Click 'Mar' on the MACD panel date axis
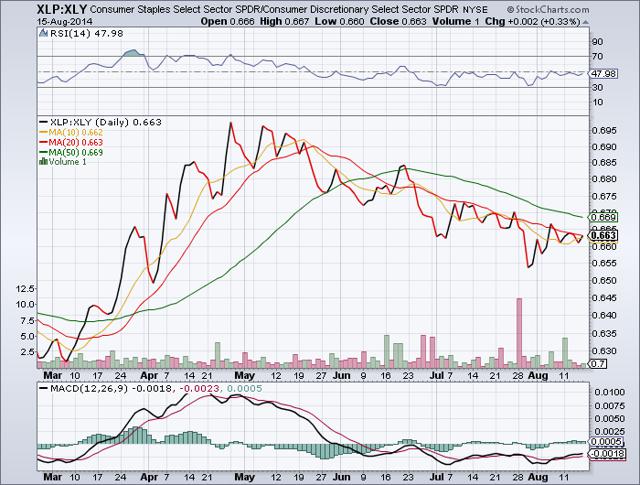This screenshot has height=485, width=640. [53, 477]
